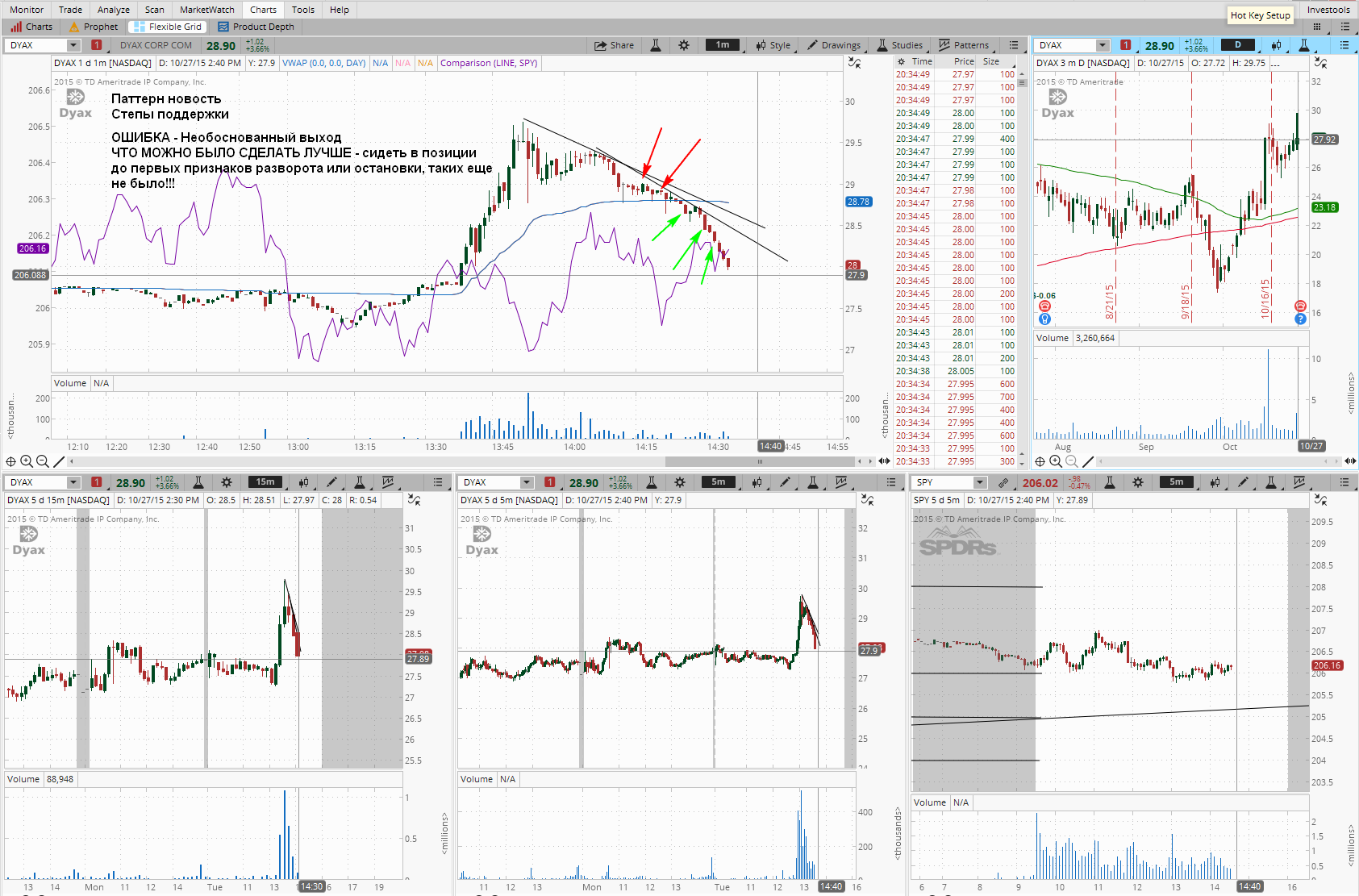
Task: Open settings gear on 15m chart
Action: [227, 482]
